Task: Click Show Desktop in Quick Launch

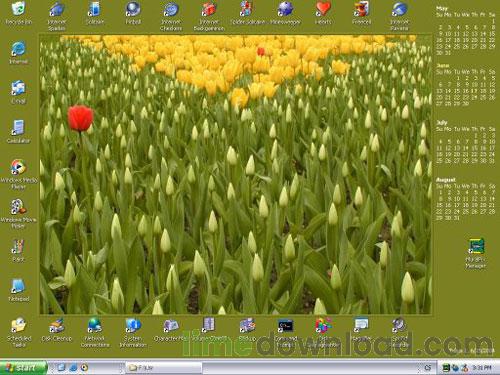Action: pos(61,368)
